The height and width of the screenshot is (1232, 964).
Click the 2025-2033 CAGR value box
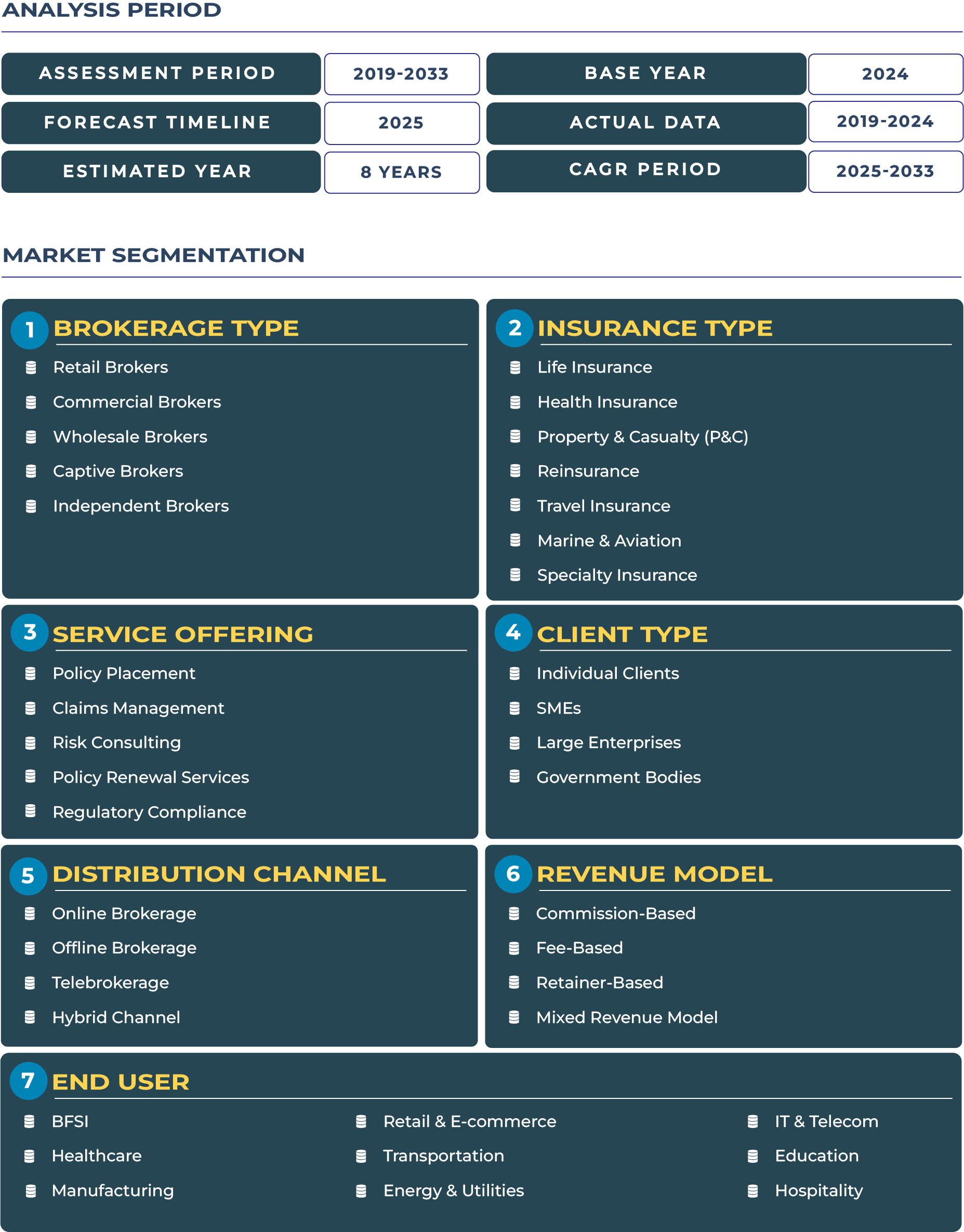tap(886, 172)
